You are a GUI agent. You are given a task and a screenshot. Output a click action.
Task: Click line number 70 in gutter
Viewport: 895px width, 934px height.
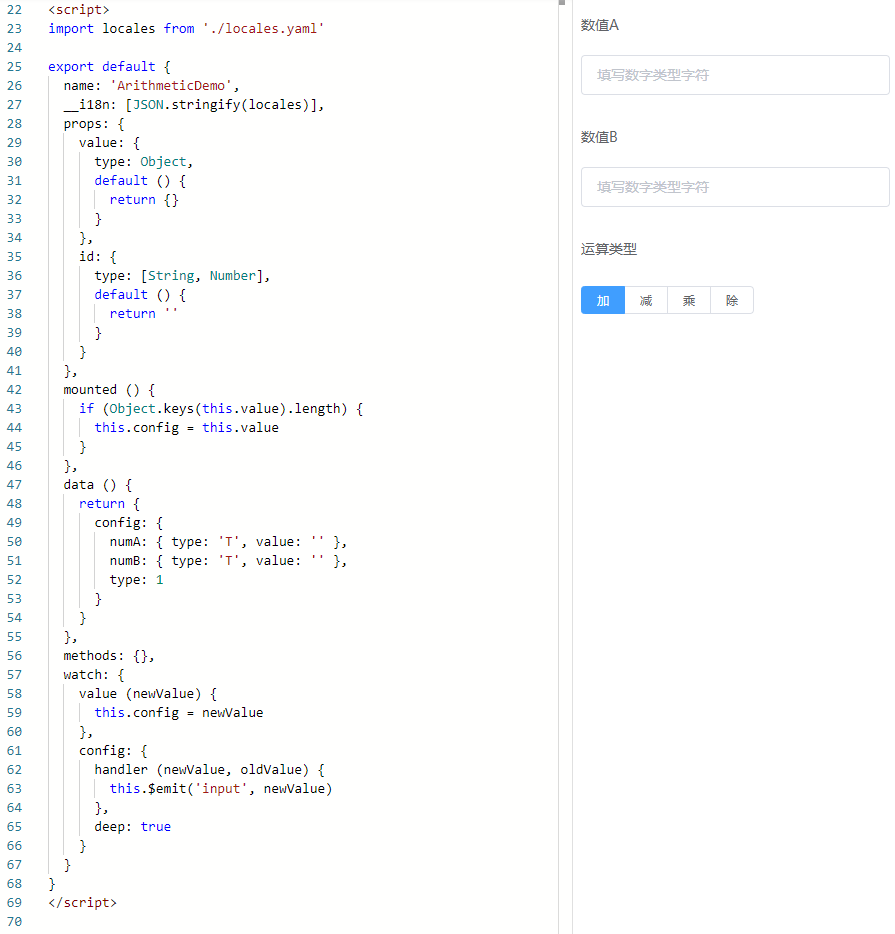(14, 922)
